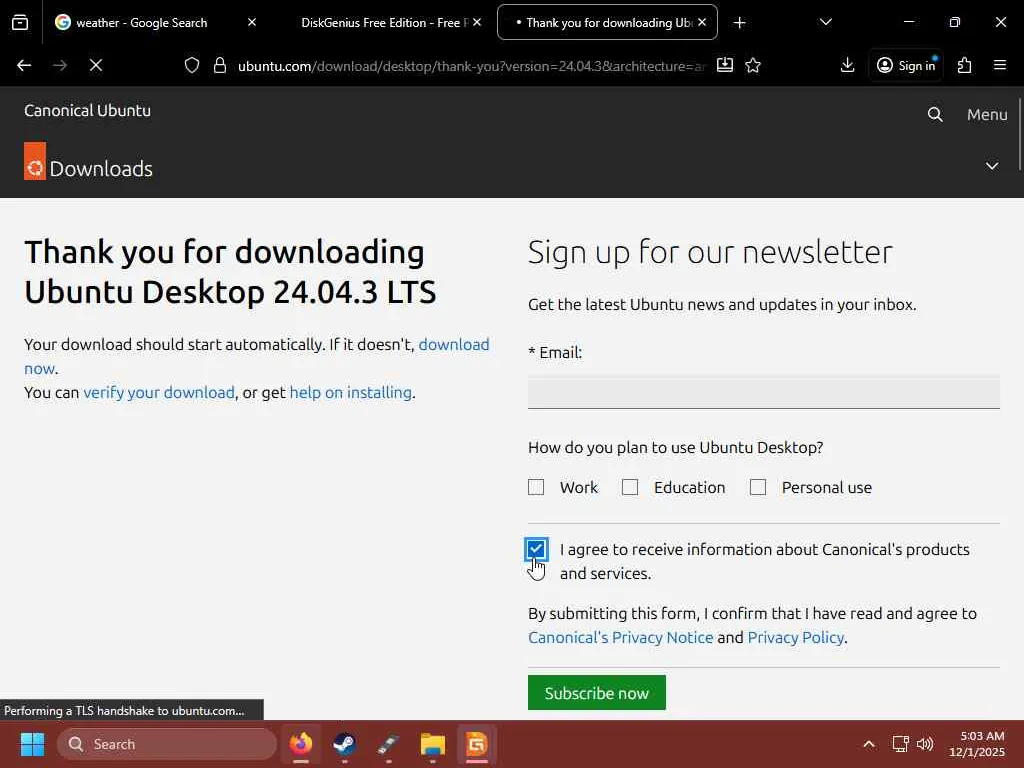Click the install page icon in address bar
Image resolution: width=1024 pixels, height=768 pixels.
(725, 65)
